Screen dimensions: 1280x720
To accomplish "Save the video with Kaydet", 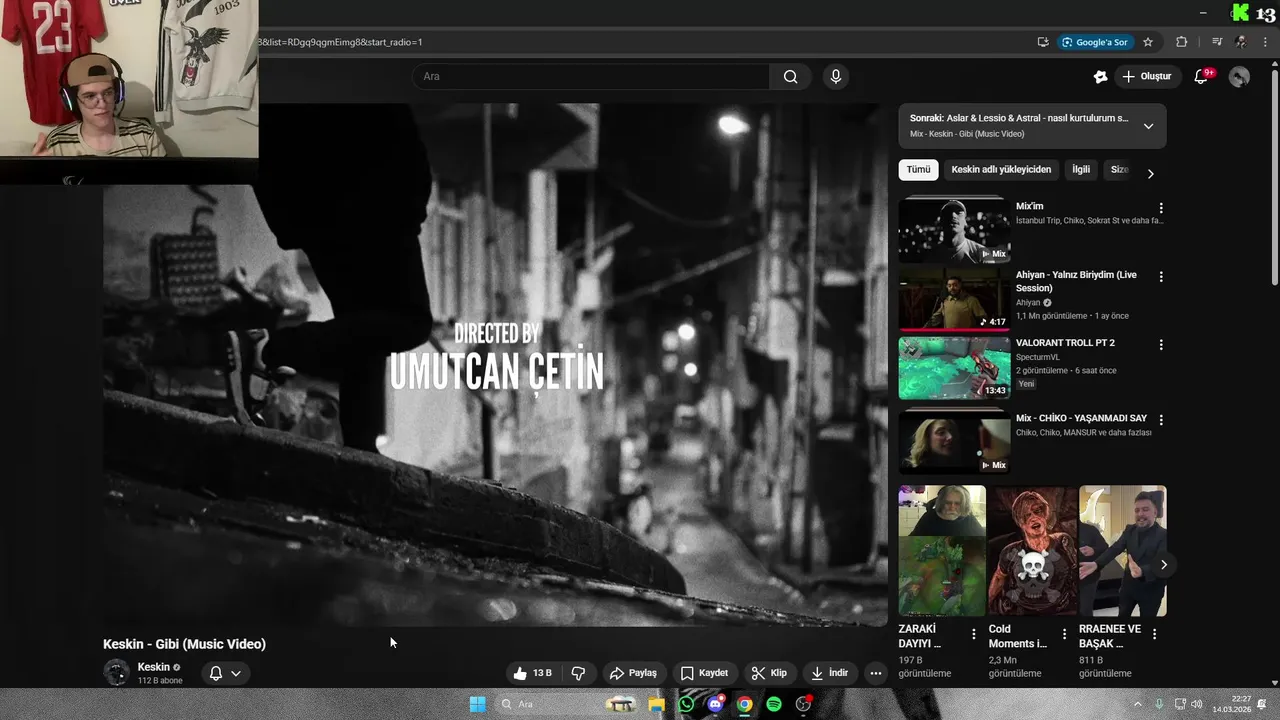I will tap(704, 673).
